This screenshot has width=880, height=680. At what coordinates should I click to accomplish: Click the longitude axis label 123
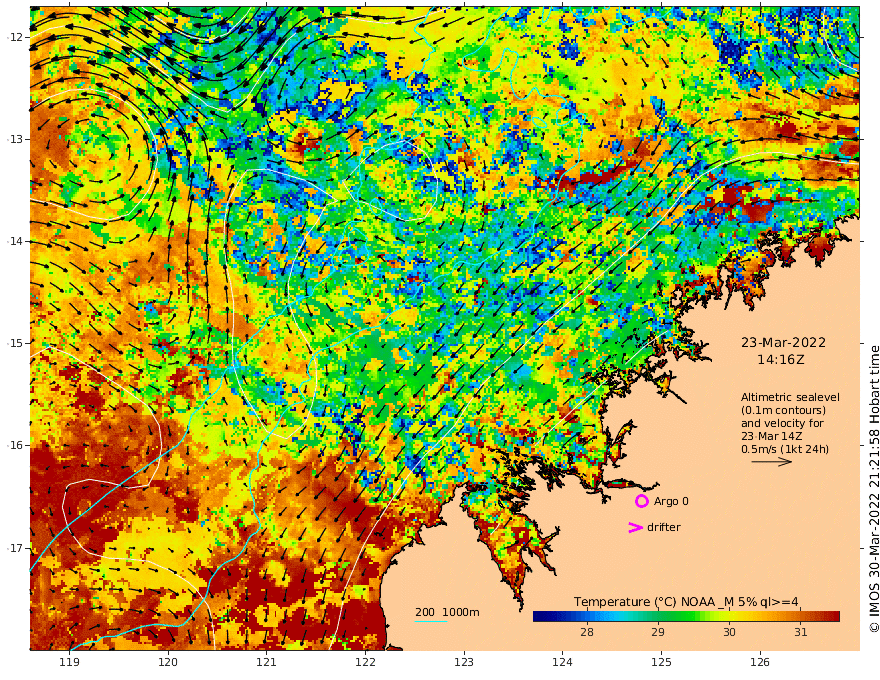(464, 662)
